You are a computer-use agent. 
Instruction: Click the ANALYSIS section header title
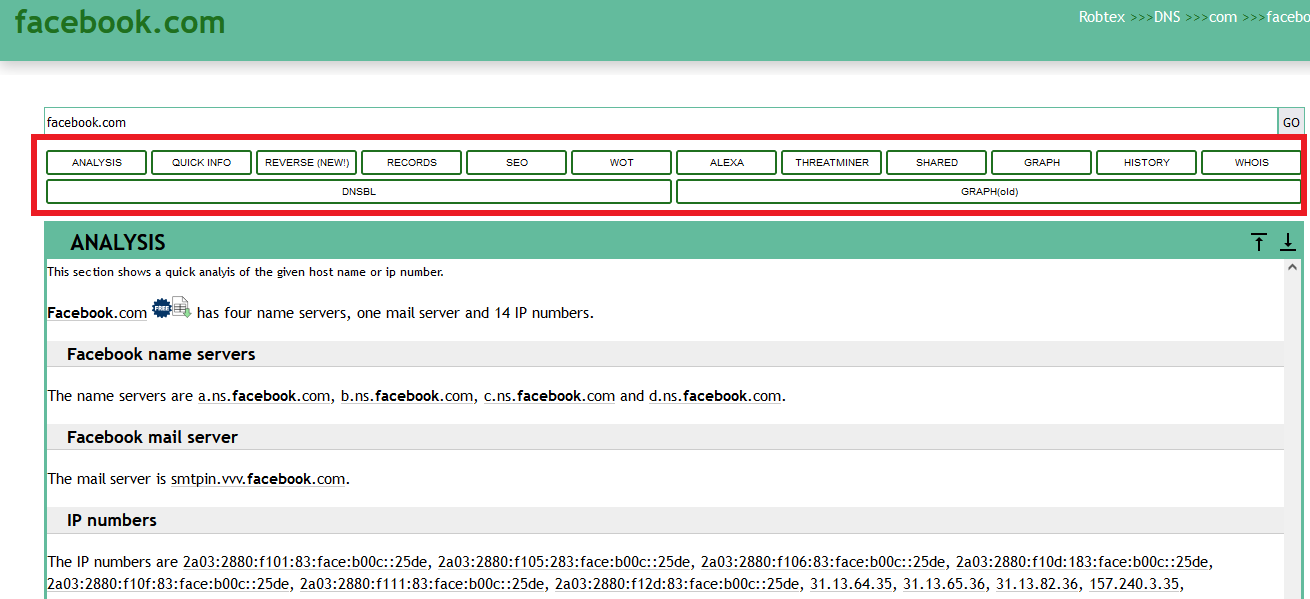118,242
